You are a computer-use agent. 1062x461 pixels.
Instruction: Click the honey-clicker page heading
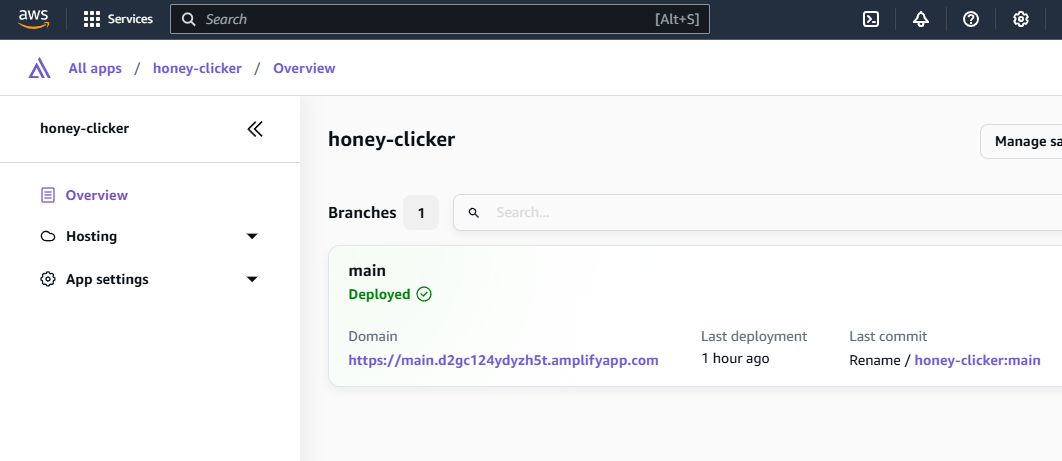(x=391, y=139)
